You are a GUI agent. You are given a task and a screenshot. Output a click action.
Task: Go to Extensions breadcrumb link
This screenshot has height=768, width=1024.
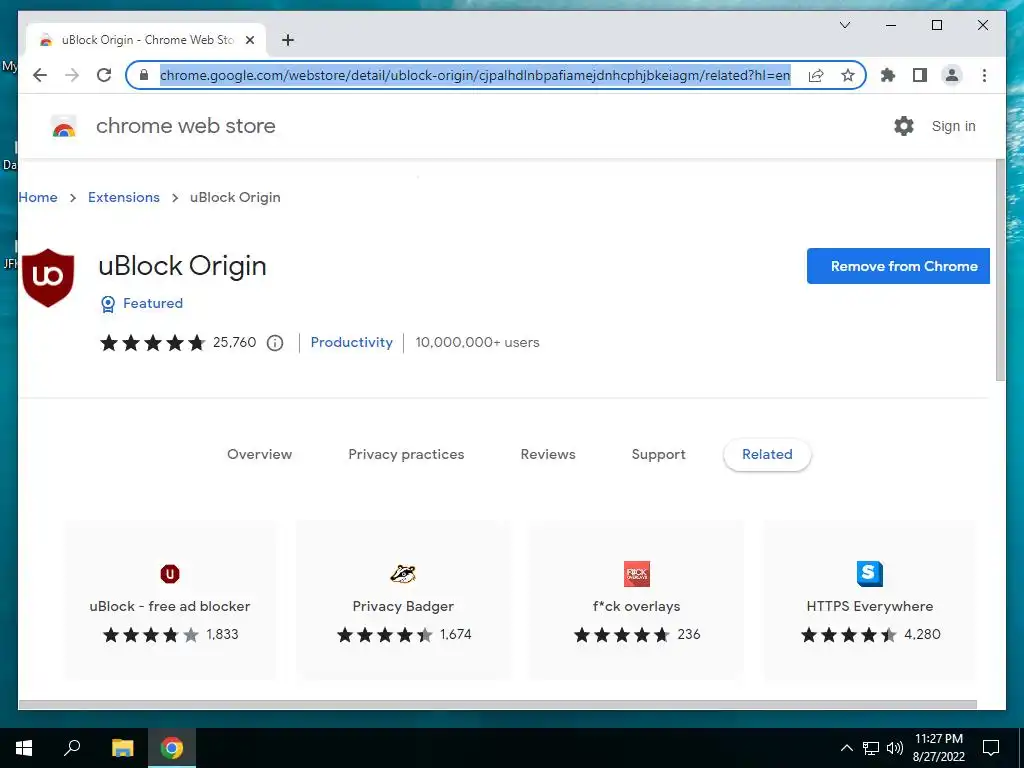[x=124, y=197]
